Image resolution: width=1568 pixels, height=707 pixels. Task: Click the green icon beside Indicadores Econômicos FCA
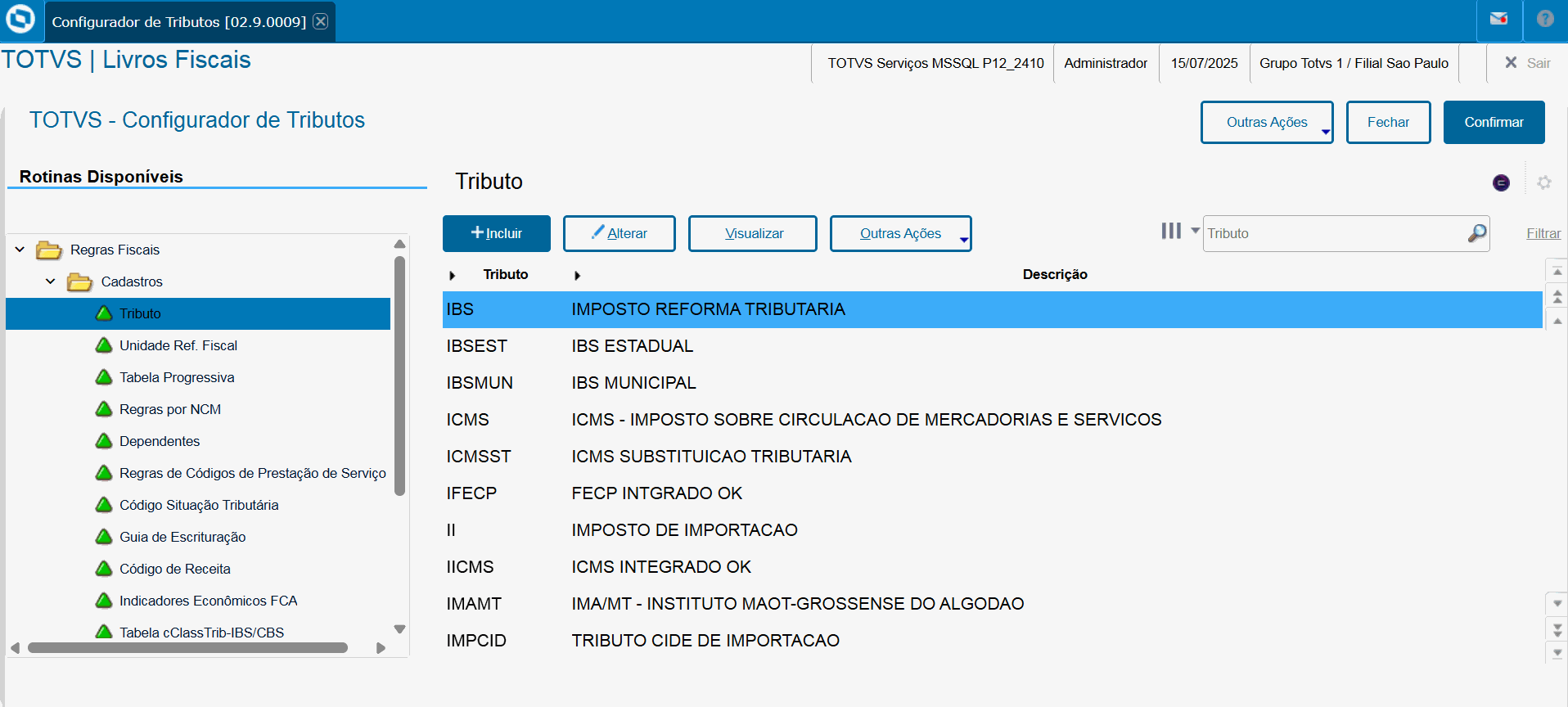104,601
